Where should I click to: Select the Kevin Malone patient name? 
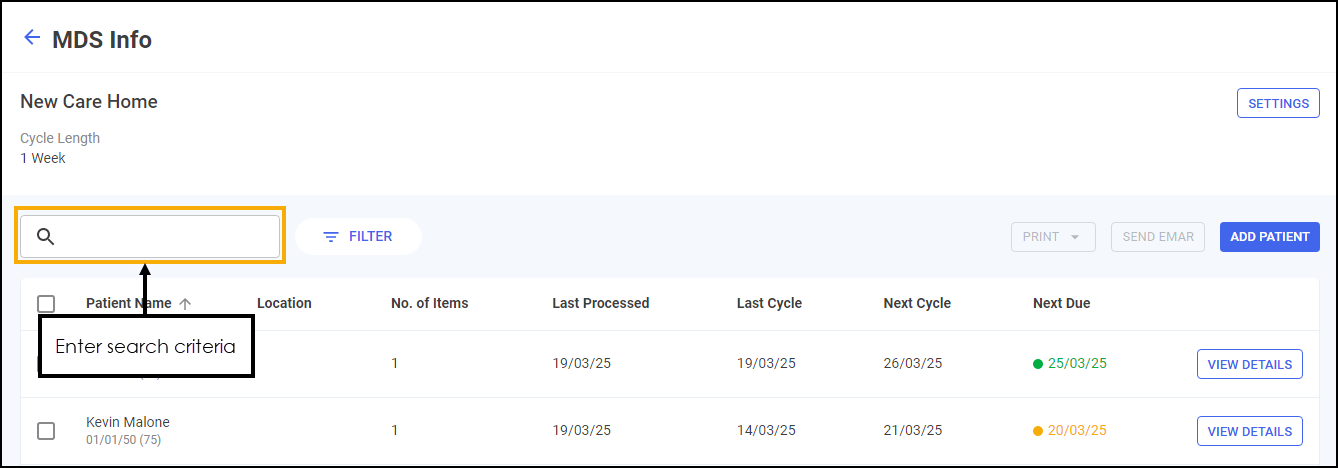128,422
